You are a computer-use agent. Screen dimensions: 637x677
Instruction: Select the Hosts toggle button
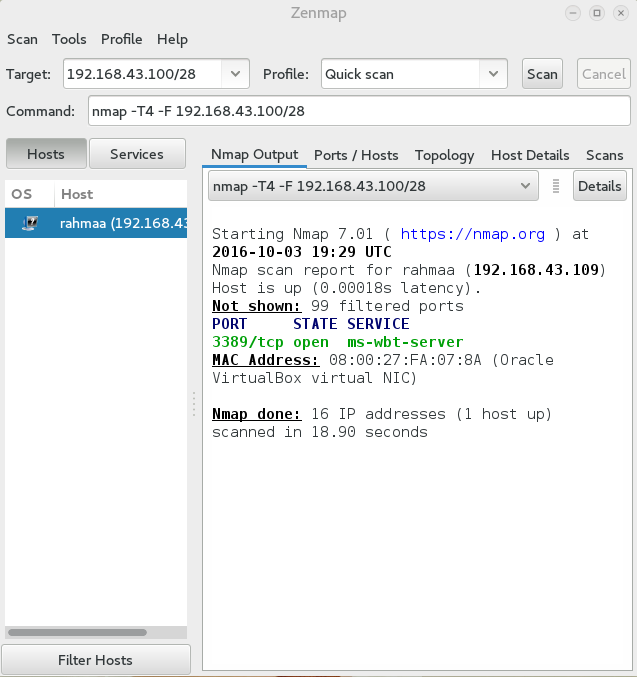(46, 154)
